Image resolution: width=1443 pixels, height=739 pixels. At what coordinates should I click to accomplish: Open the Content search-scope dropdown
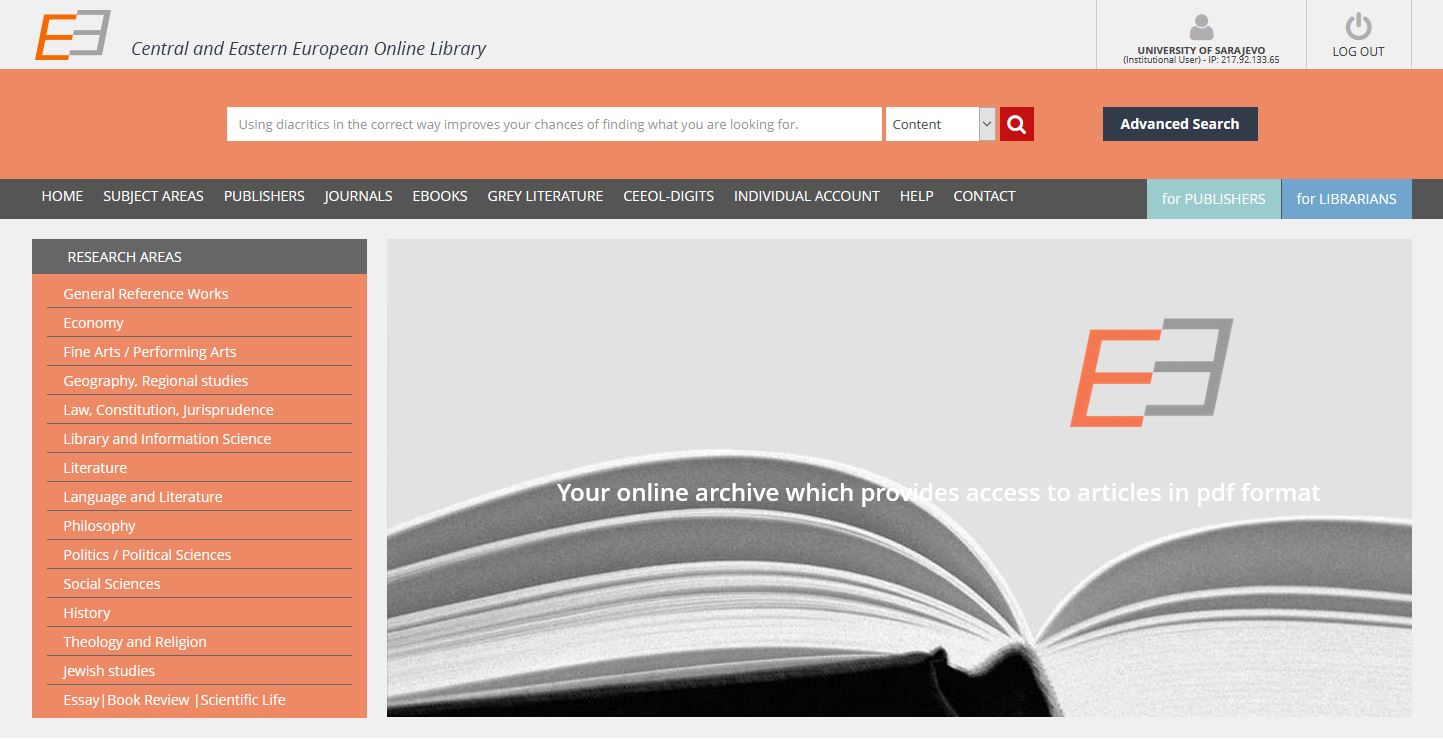940,124
